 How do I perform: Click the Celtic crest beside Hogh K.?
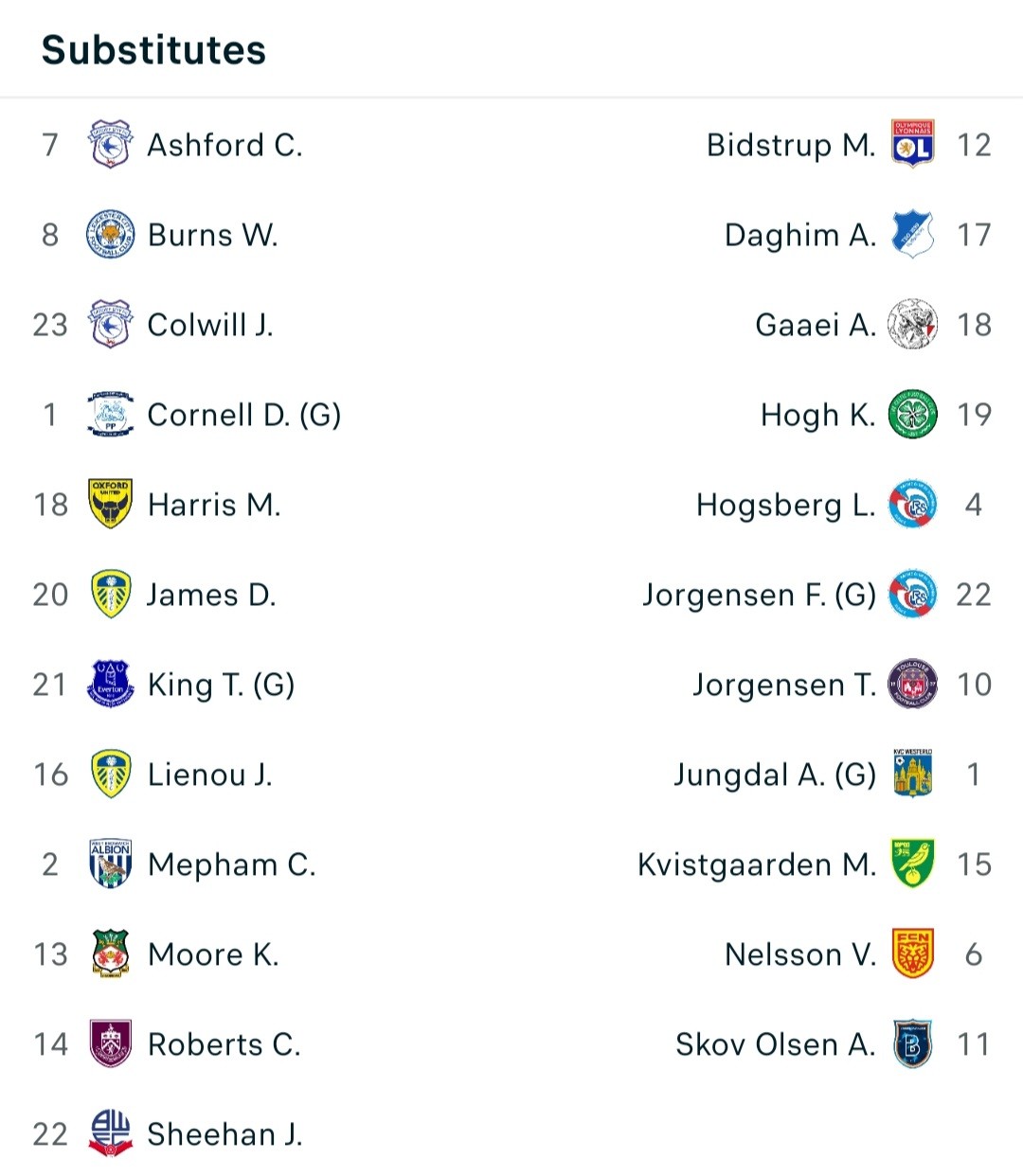913,415
